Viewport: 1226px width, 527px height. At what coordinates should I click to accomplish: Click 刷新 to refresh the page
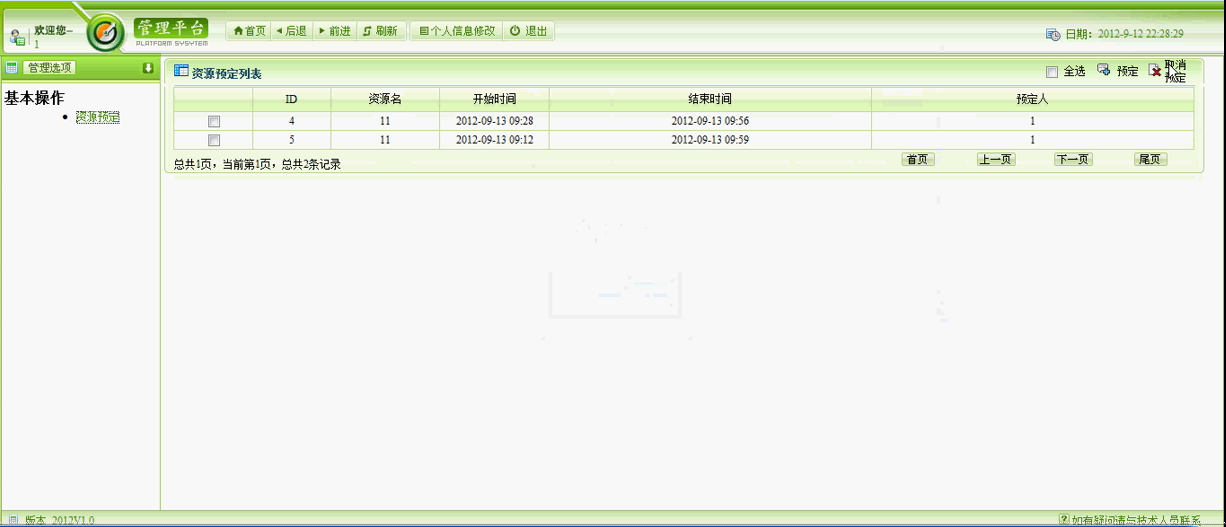pyautogui.click(x=380, y=31)
